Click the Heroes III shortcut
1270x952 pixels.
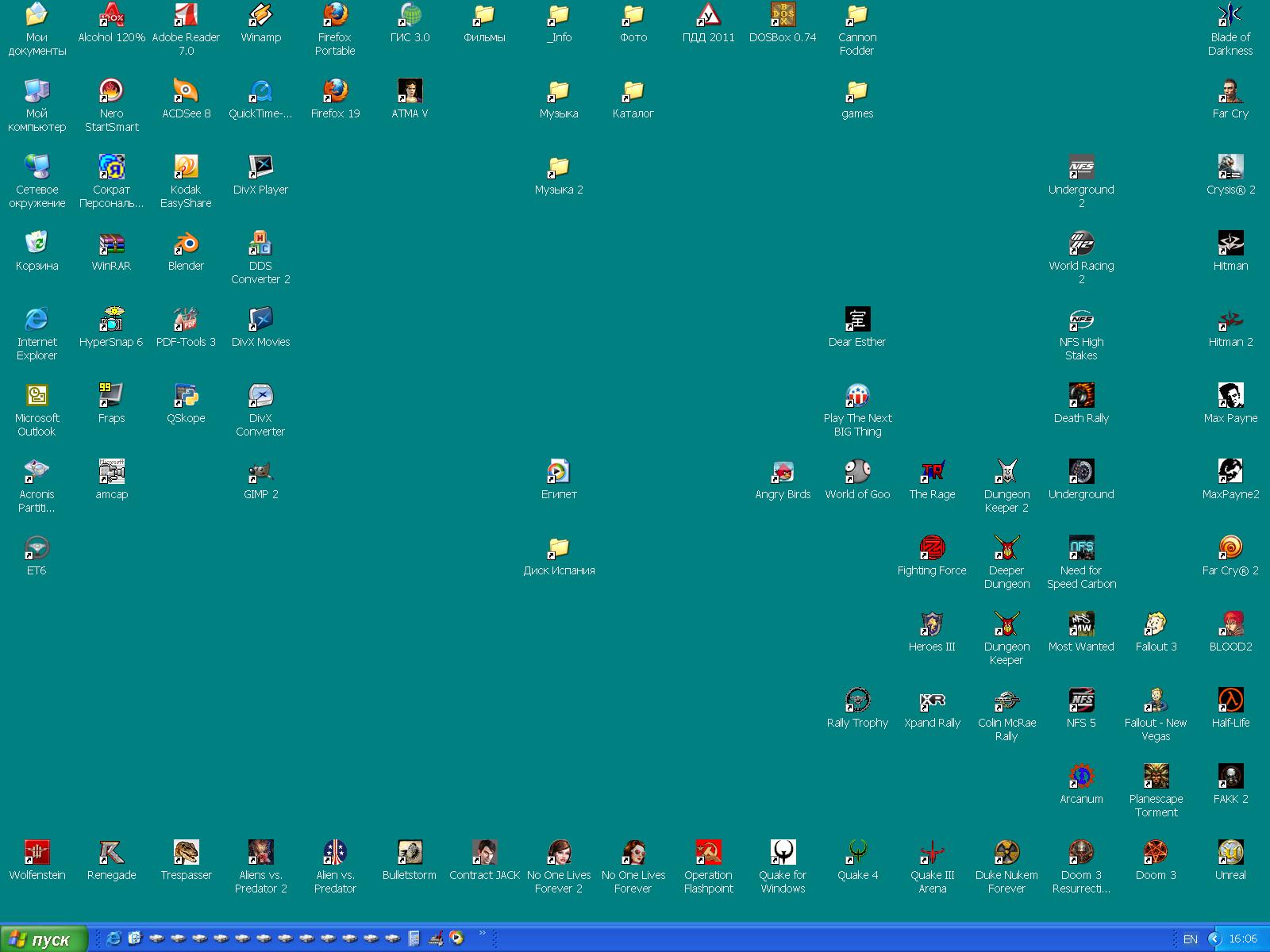click(x=932, y=624)
